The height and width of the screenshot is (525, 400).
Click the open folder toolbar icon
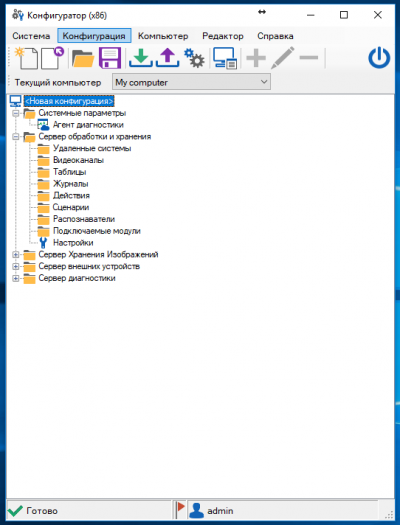[x=83, y=59]
